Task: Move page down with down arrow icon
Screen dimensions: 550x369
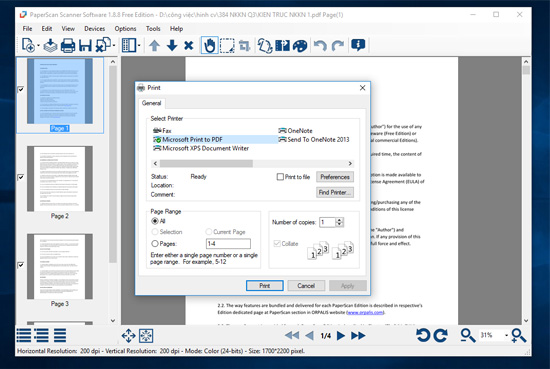Action: point(172,46)
